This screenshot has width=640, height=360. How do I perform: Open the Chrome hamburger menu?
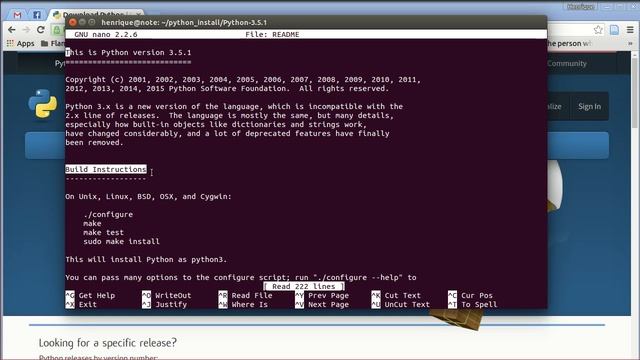pos(630,29)
